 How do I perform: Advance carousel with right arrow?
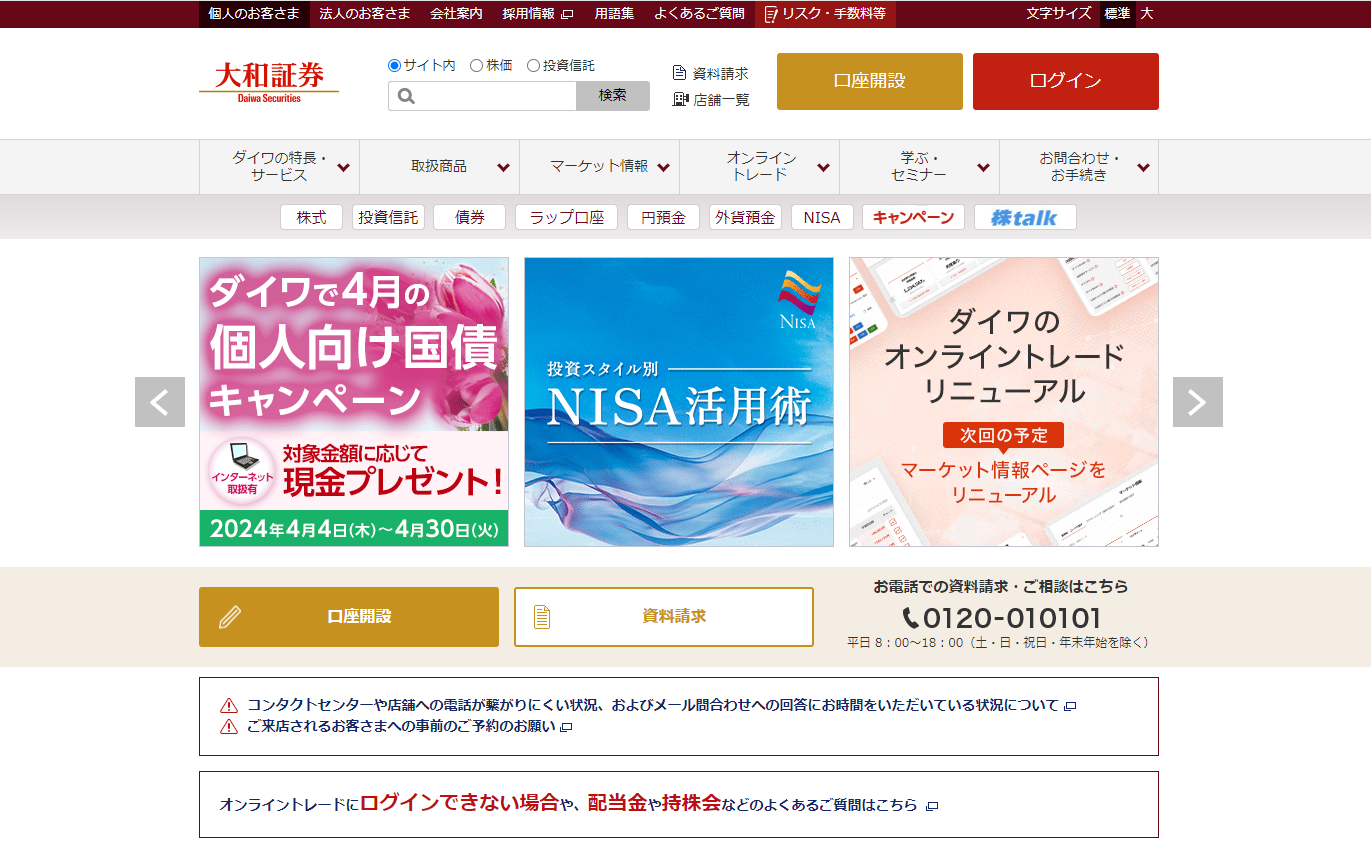[1197, 402]
